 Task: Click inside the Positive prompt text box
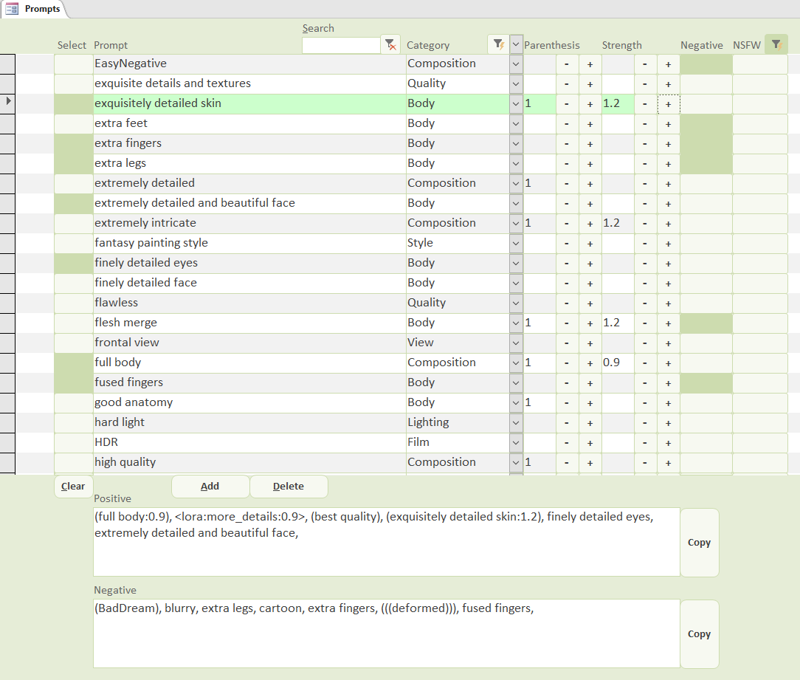(x=387, y=542)
